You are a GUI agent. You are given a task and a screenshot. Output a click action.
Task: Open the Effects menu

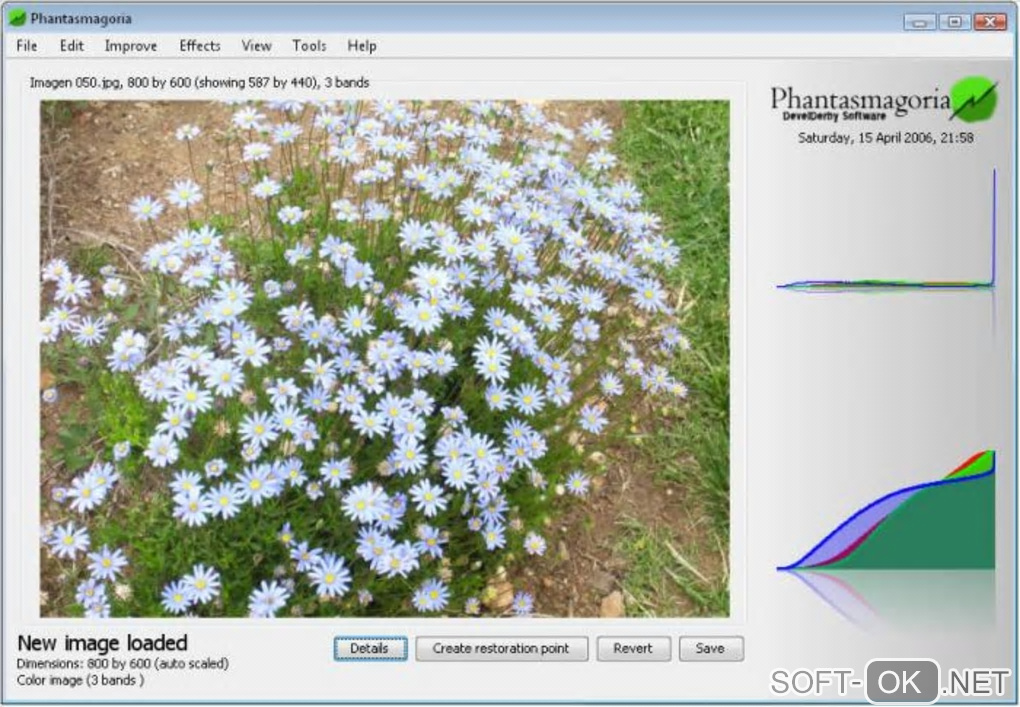point(200,46)
